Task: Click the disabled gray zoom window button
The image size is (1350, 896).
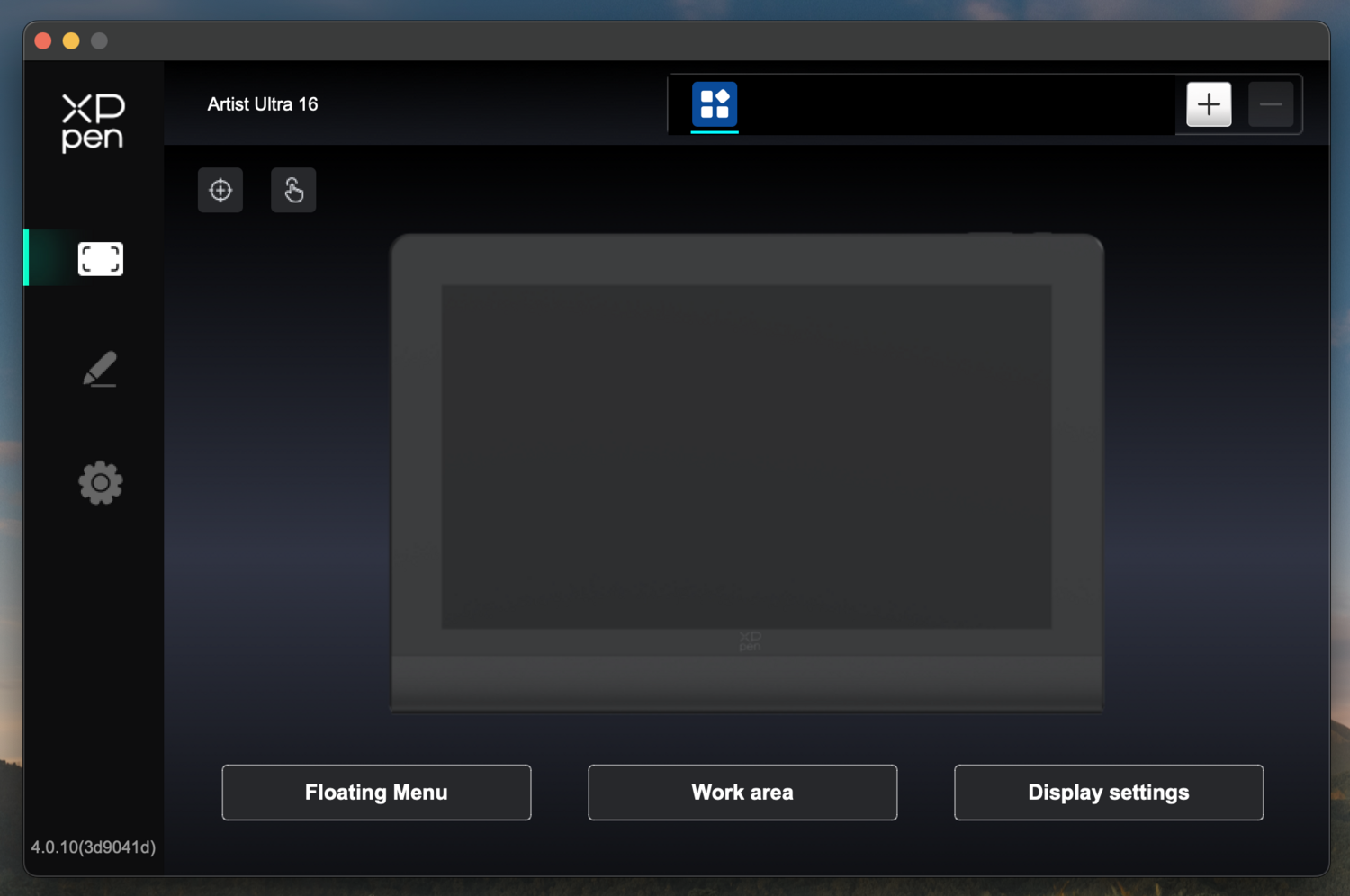Action: pos(100,40)
